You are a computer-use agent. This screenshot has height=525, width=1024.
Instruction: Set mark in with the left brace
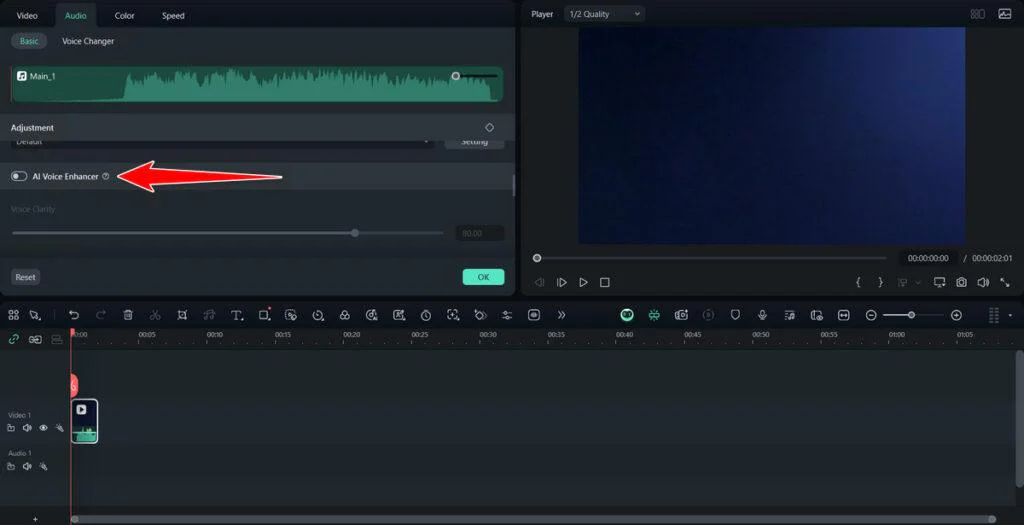(x=858, y=282)
